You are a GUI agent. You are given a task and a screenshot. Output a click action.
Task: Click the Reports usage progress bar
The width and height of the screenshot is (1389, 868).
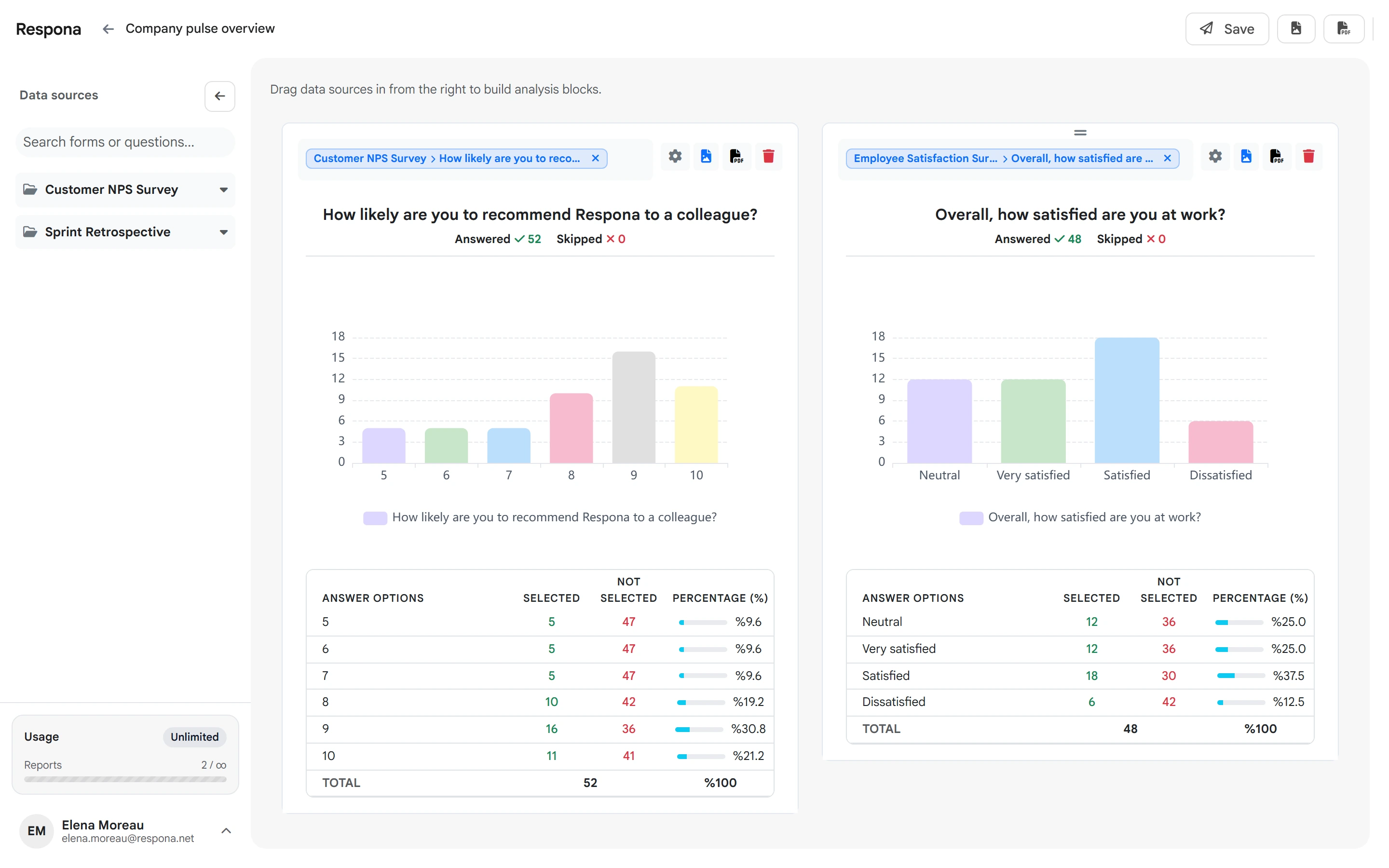[125, 779]
